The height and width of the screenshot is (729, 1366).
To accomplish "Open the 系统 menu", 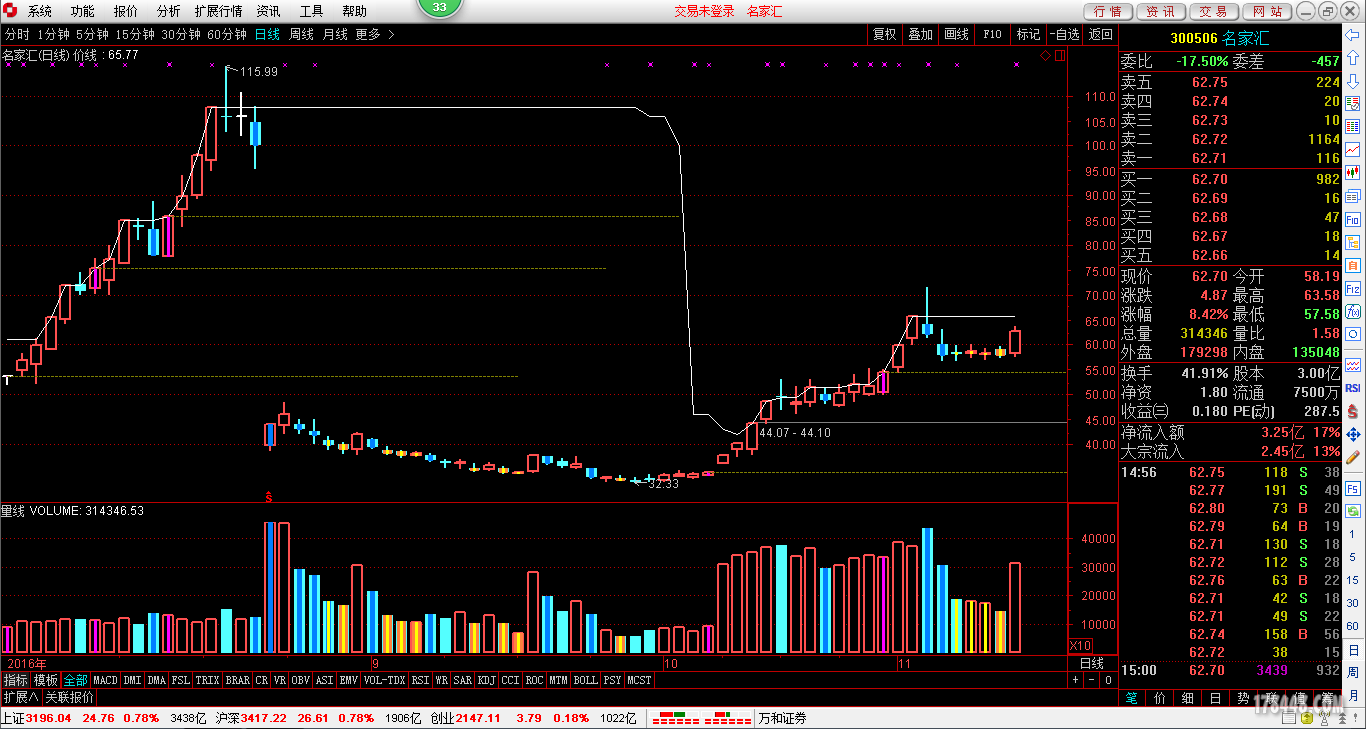I will [x=40, y=11].
